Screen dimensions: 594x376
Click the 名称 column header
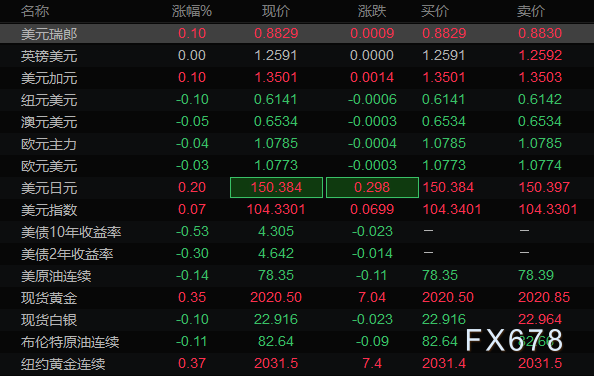point(35,11)
